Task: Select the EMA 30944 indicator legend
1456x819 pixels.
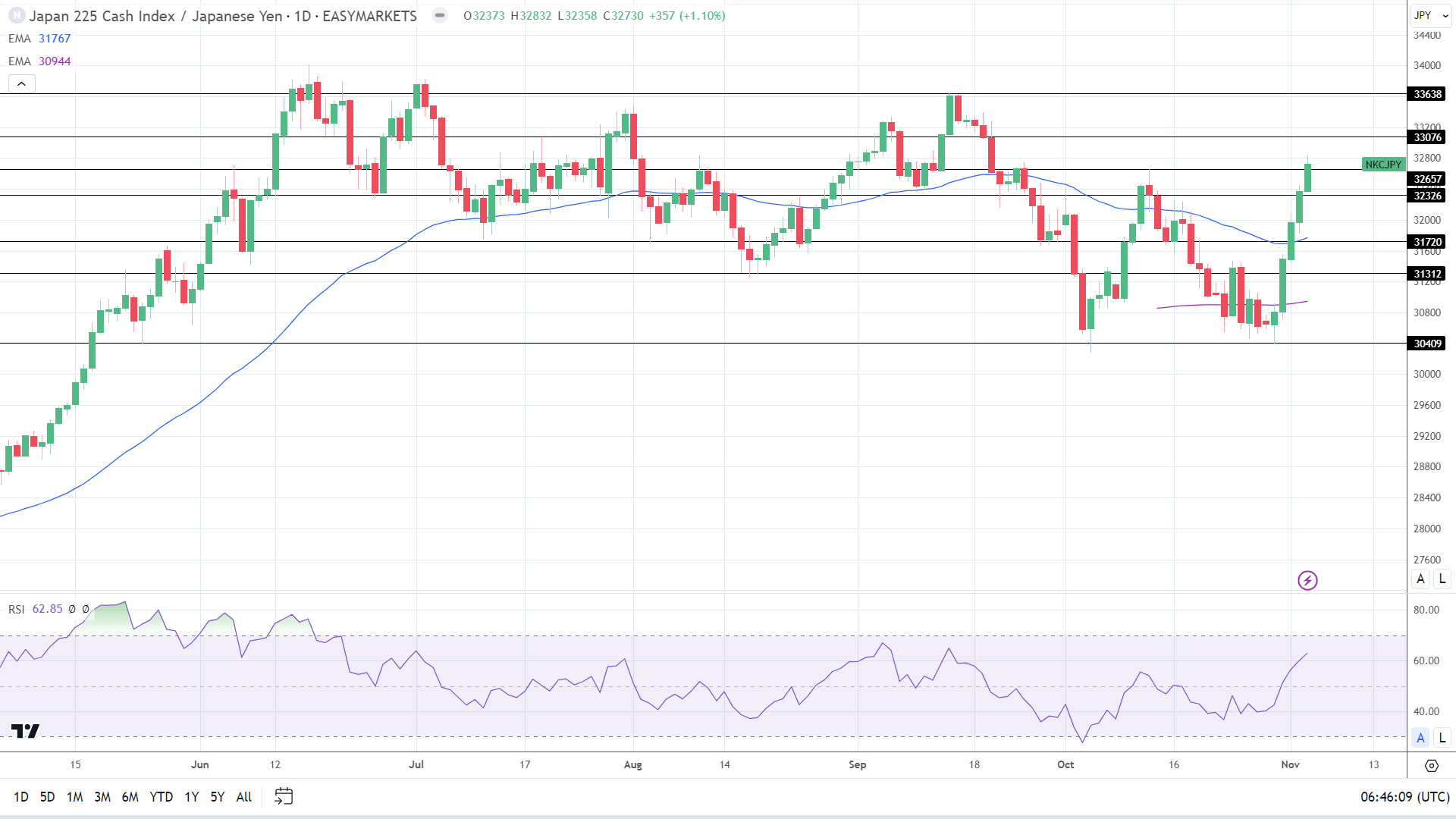Action: [39, 61]
